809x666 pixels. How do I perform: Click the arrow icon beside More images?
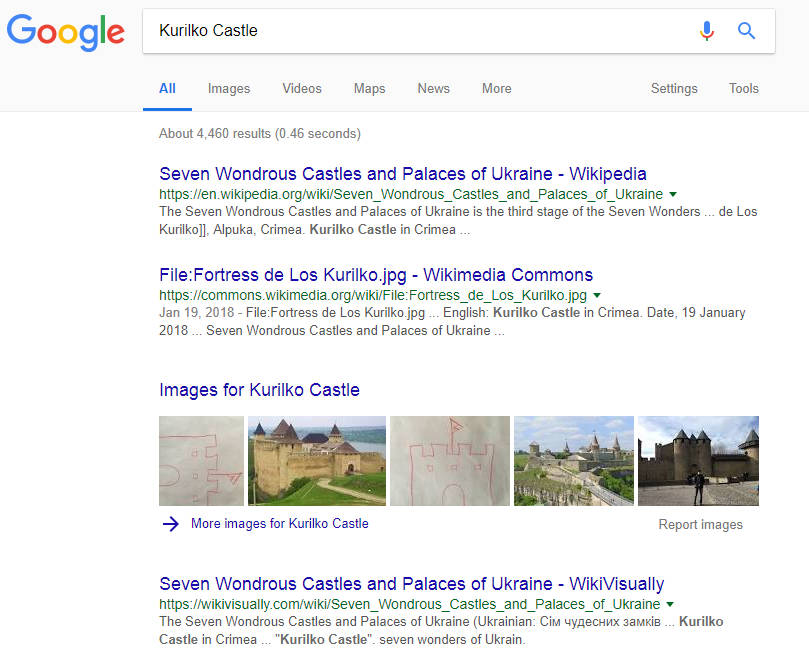[171, 523]
